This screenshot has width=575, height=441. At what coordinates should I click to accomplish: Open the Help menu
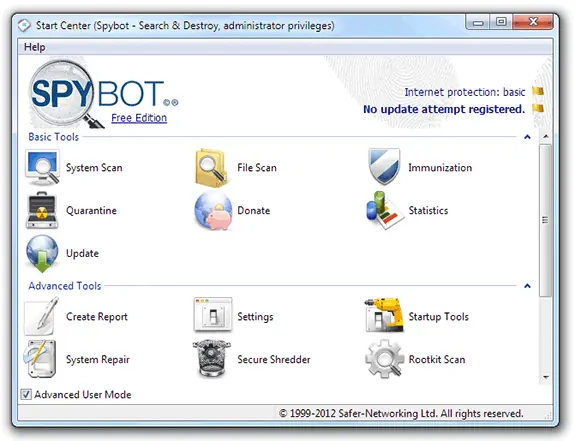coord(35,47)
